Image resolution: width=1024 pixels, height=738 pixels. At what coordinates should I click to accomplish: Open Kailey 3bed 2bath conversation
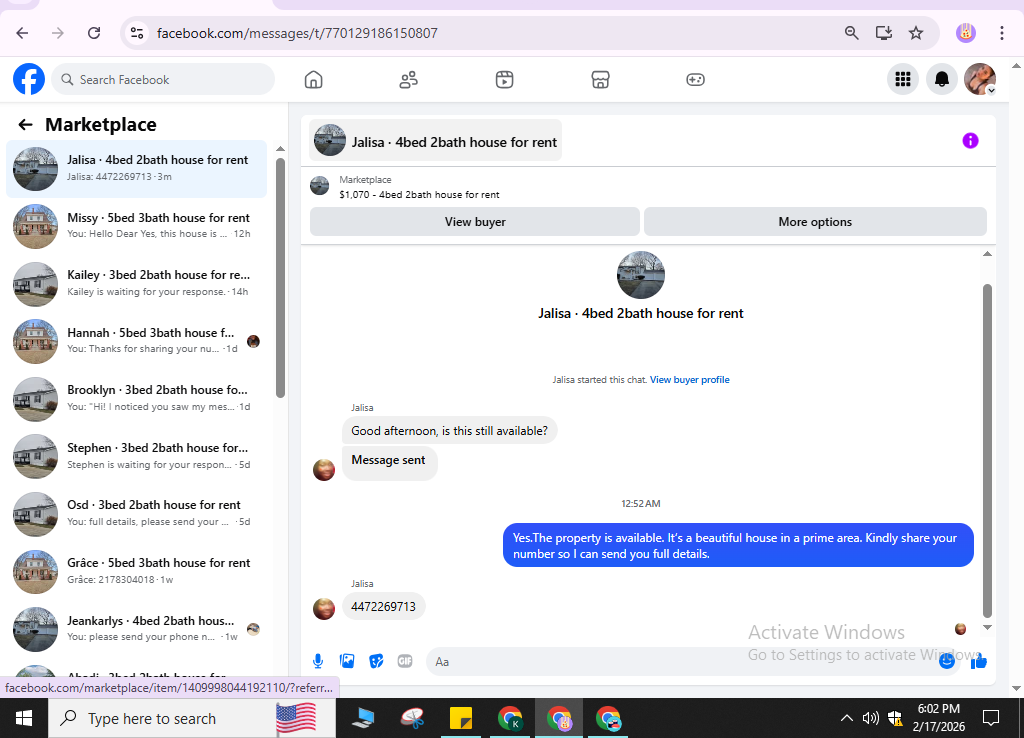pyautogui.click(x=136, y=283)
